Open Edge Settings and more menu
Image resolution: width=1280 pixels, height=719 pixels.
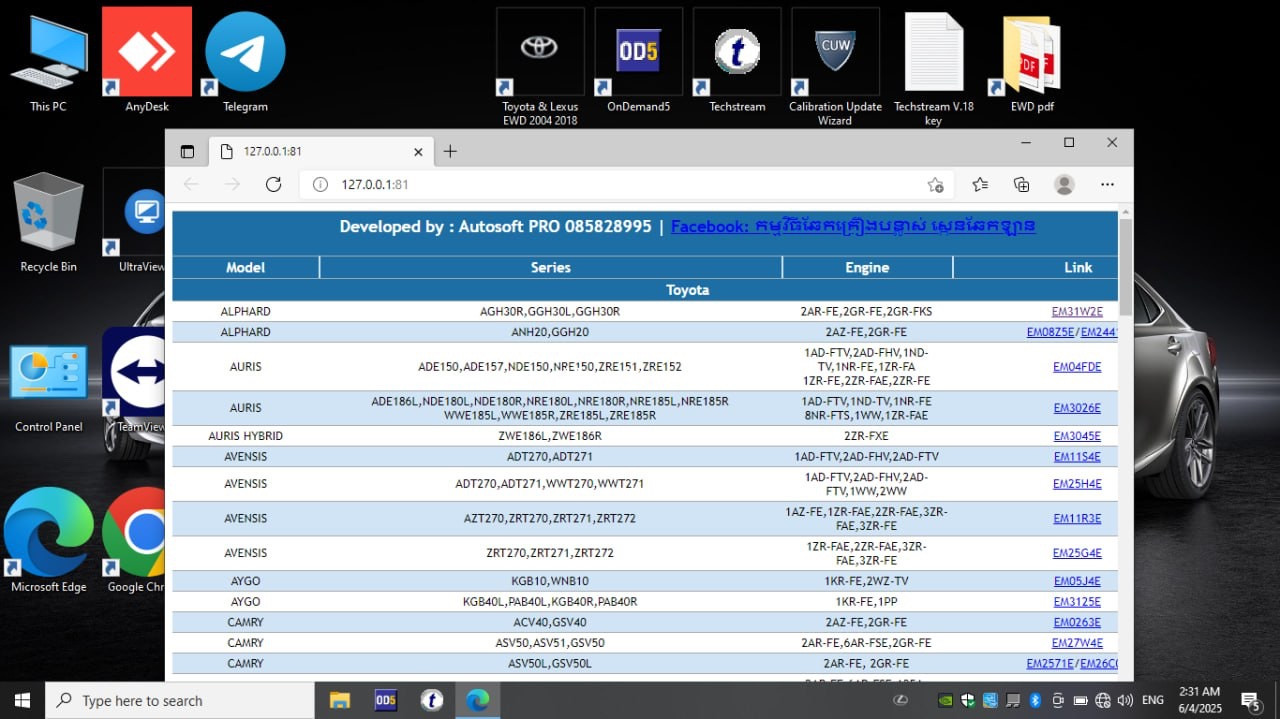pos(1107,184)
